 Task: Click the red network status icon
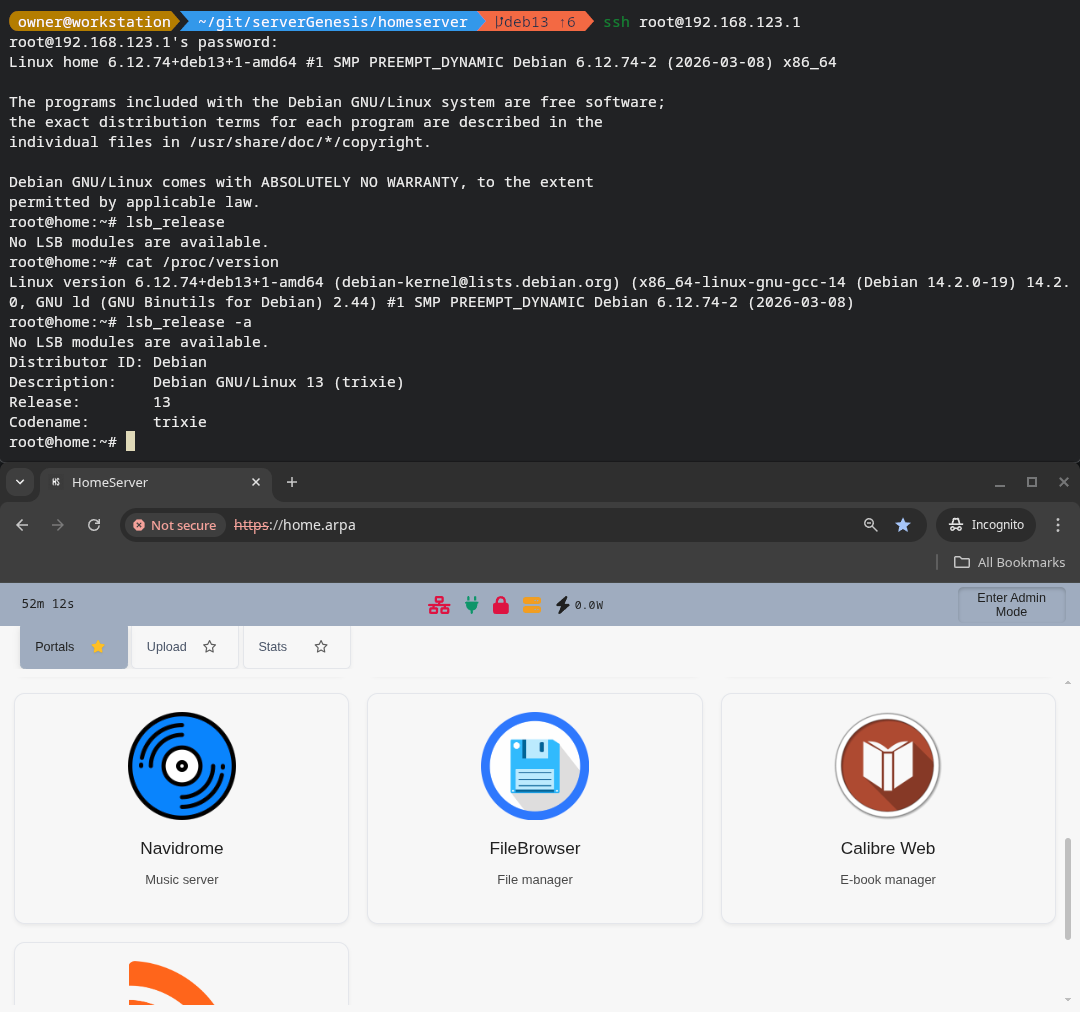pos(439,605)
